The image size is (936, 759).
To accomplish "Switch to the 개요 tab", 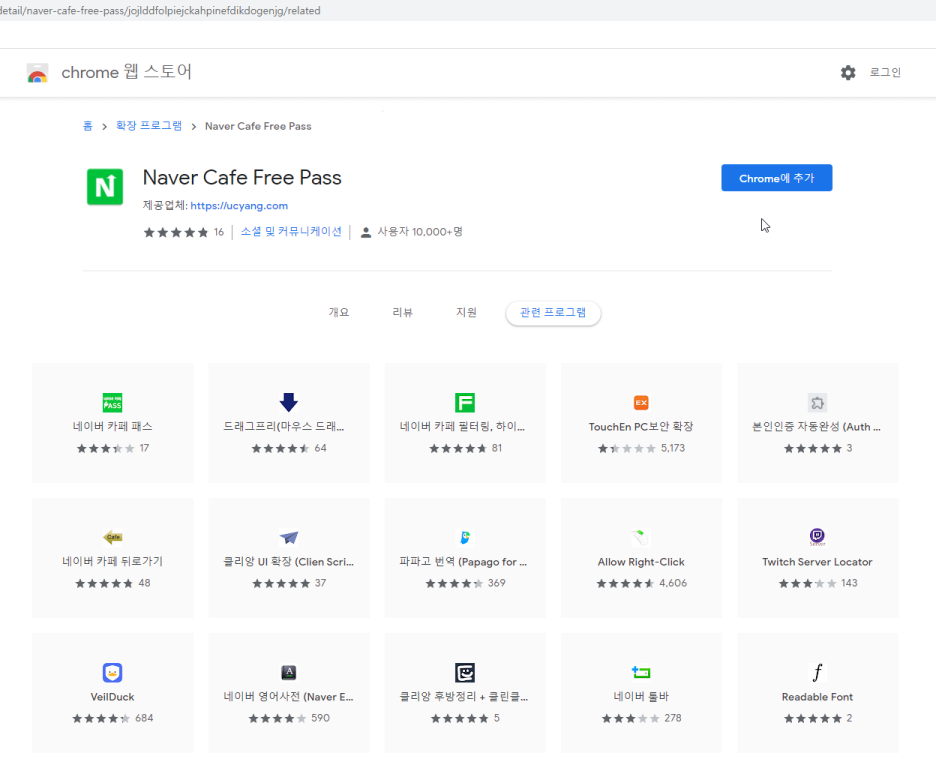I will point(338,312).
